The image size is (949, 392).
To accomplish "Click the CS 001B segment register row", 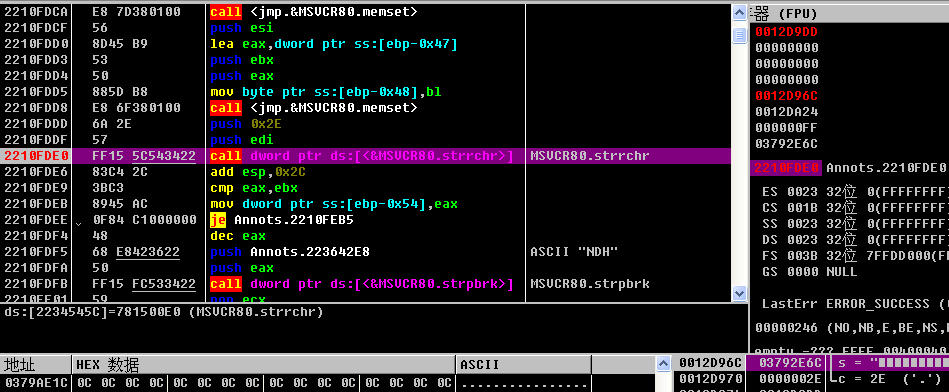I will click(x=855, y=207).
